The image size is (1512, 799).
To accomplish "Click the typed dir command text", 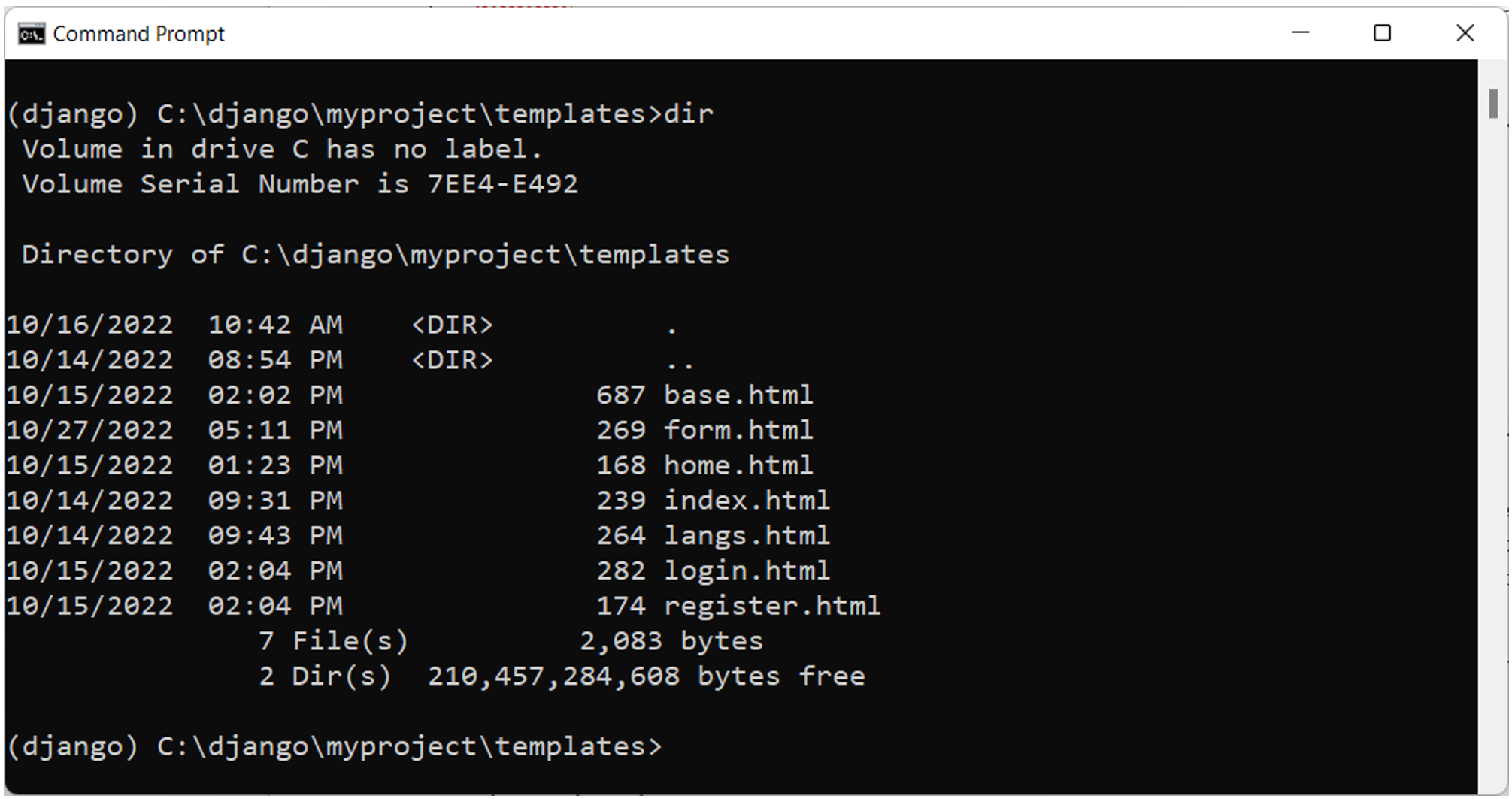I will pyautogui.click(x=688, y=114).
